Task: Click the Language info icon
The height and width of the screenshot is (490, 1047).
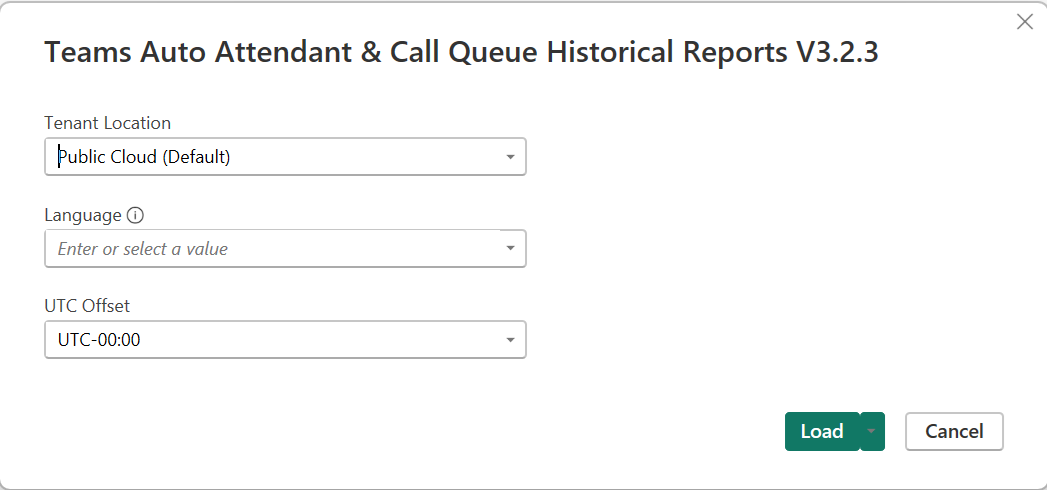Action: pyautogui.click(x=136, y=215)
